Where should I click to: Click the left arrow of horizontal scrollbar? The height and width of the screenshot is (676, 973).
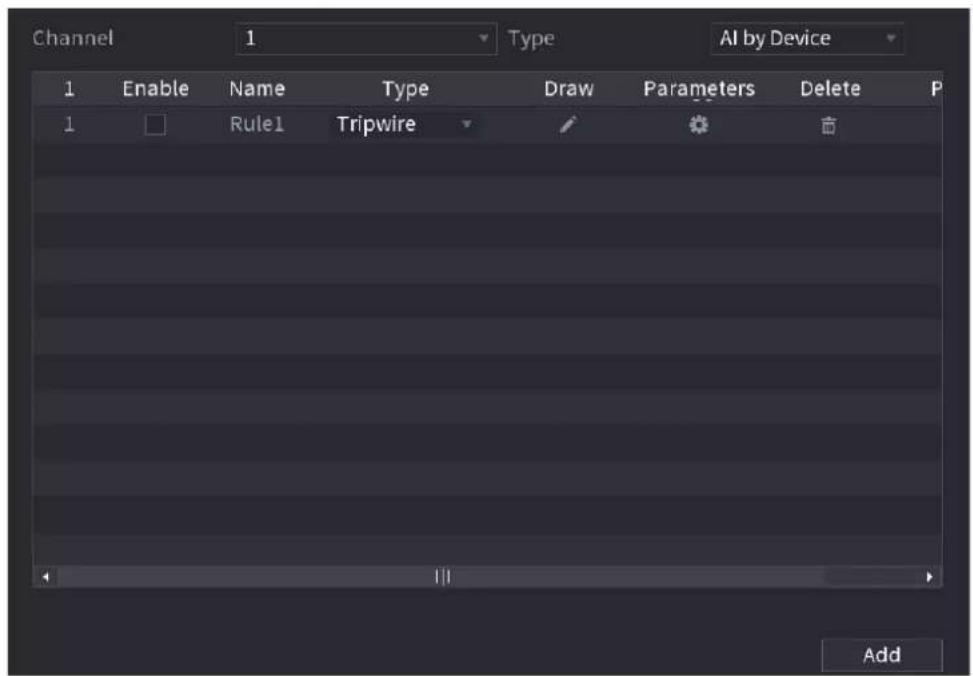click(45, 577)
